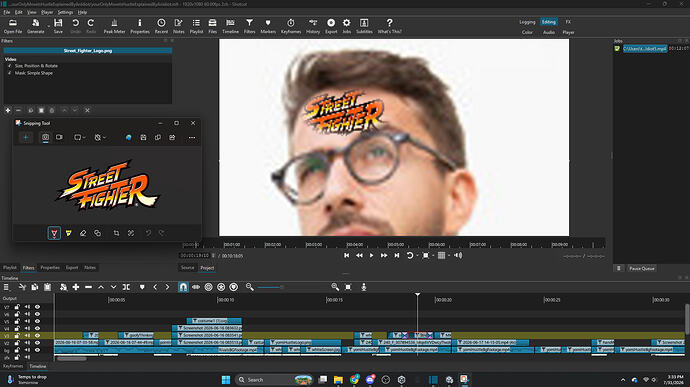Screen dimensions: 690x387
Task: Uncheck the Size, Position & Rotate filter
Action: (x=9, y=66)
